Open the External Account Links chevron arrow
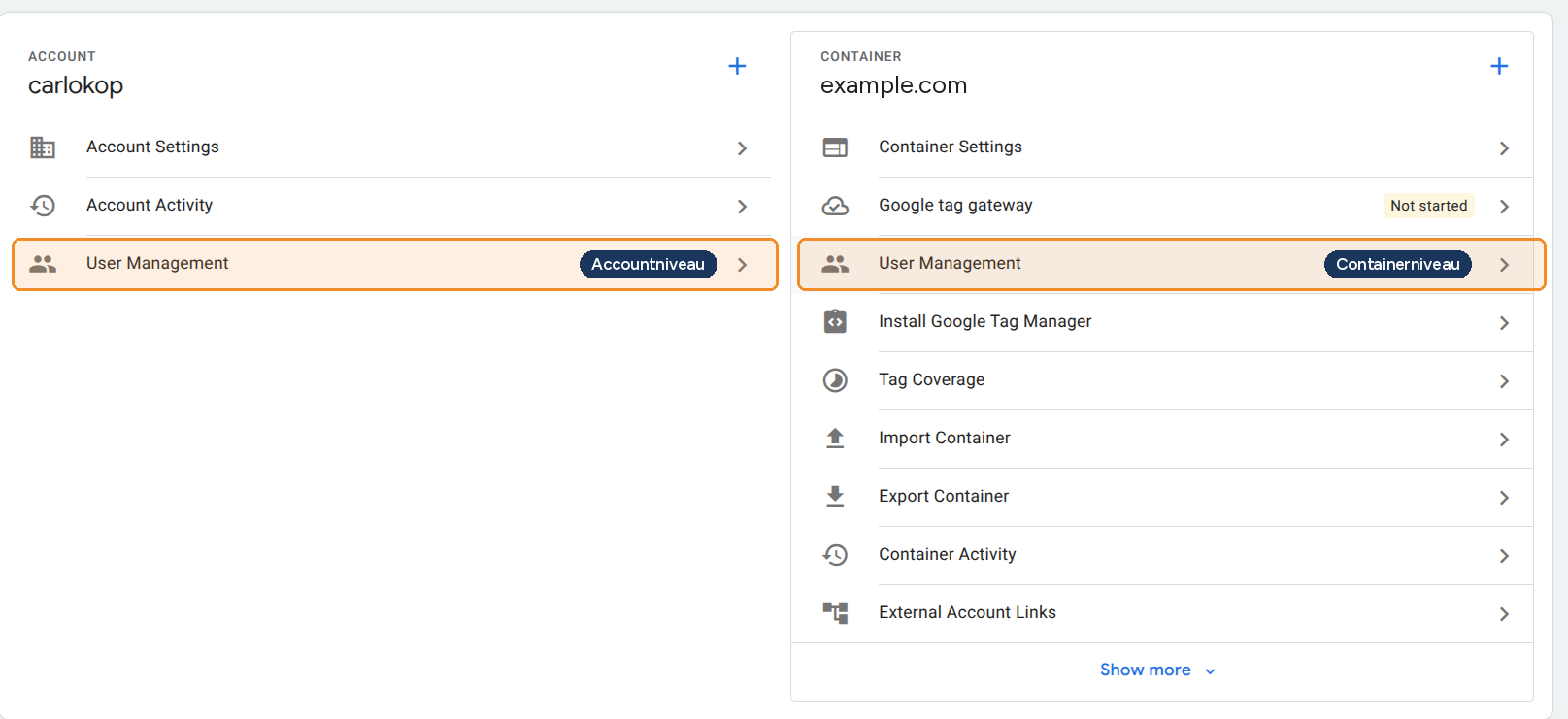Screen dimensions: 1568x719 click(1504, 614)
